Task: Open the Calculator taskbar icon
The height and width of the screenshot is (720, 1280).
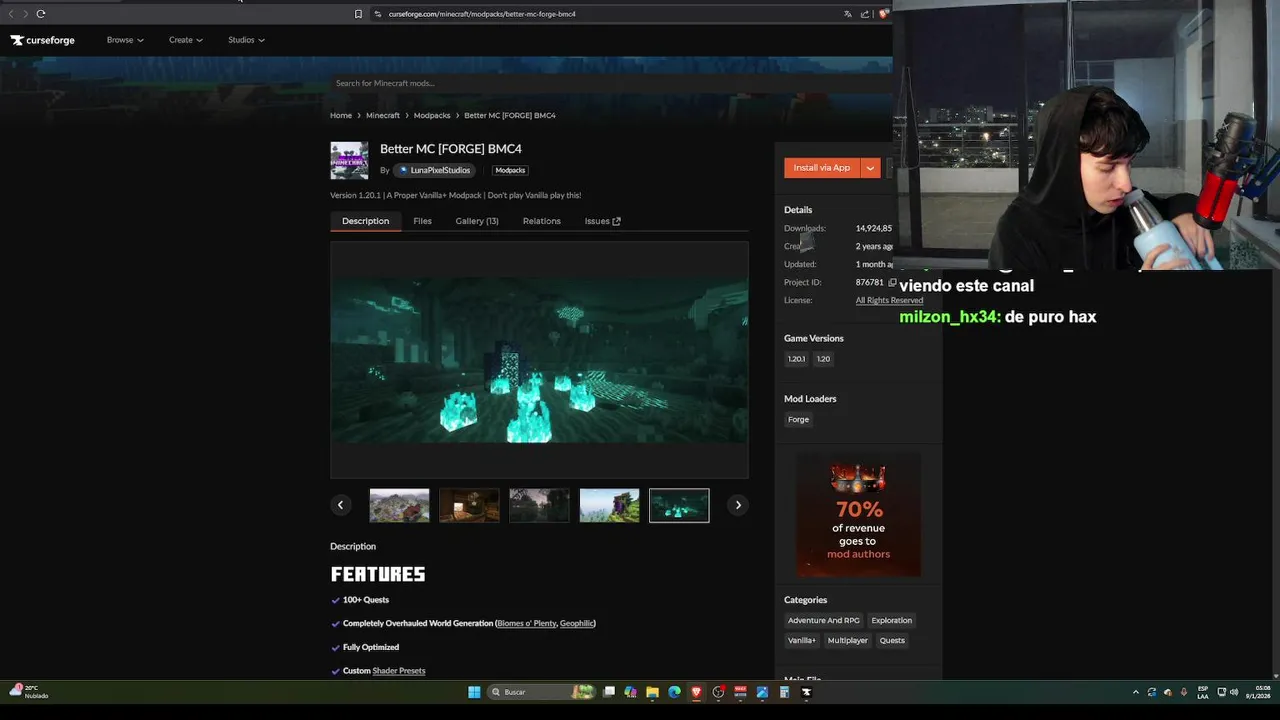Action: tap(784, 692)
